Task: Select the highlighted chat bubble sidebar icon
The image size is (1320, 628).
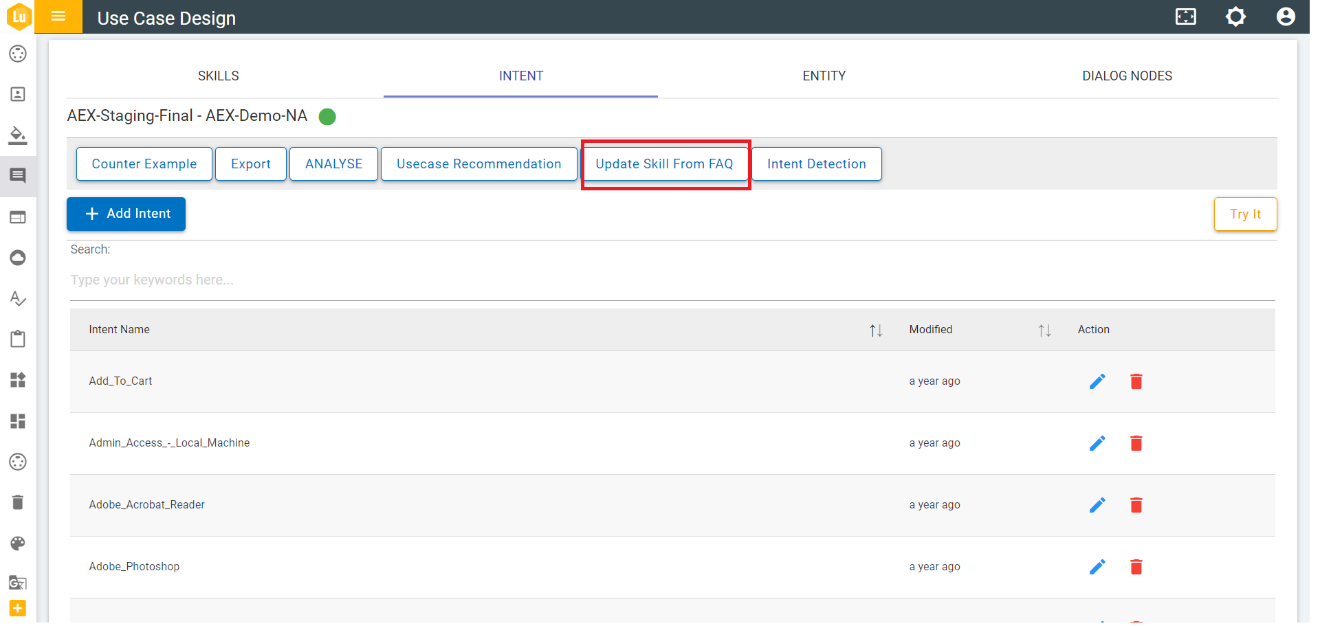Action: 17,175
